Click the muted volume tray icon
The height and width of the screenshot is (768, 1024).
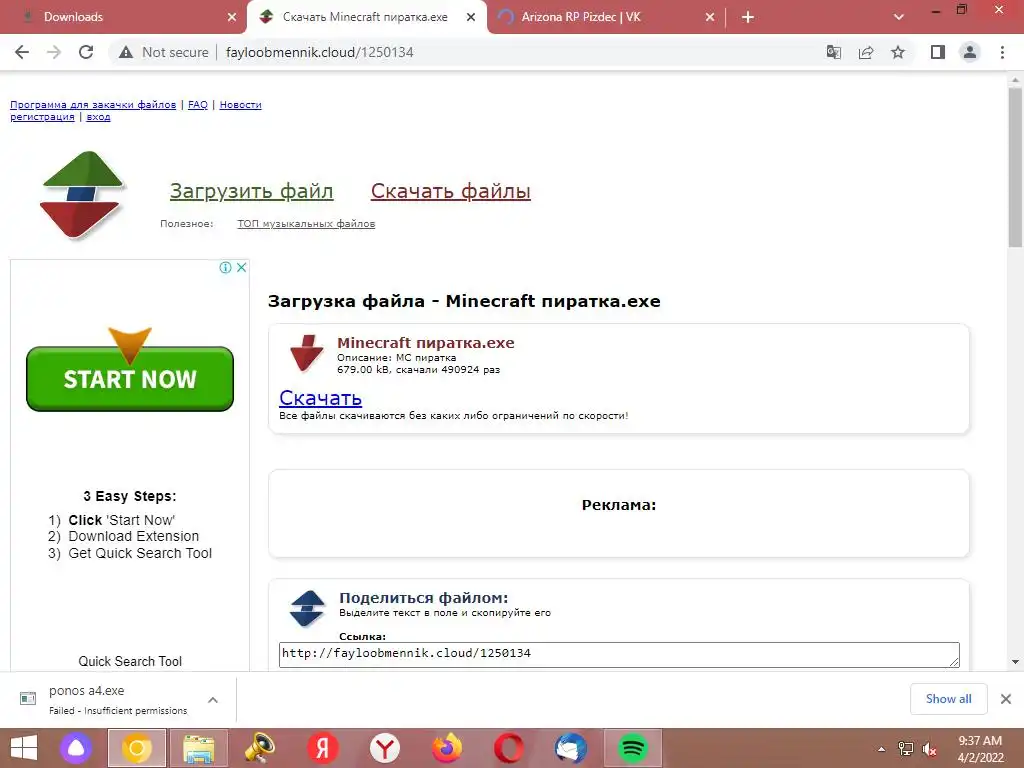[929, 749]
